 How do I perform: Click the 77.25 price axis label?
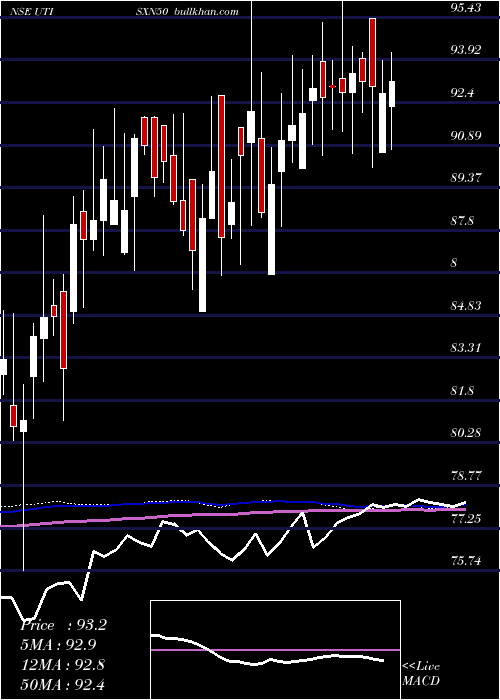pyautogui.click(x=467, y=518)
